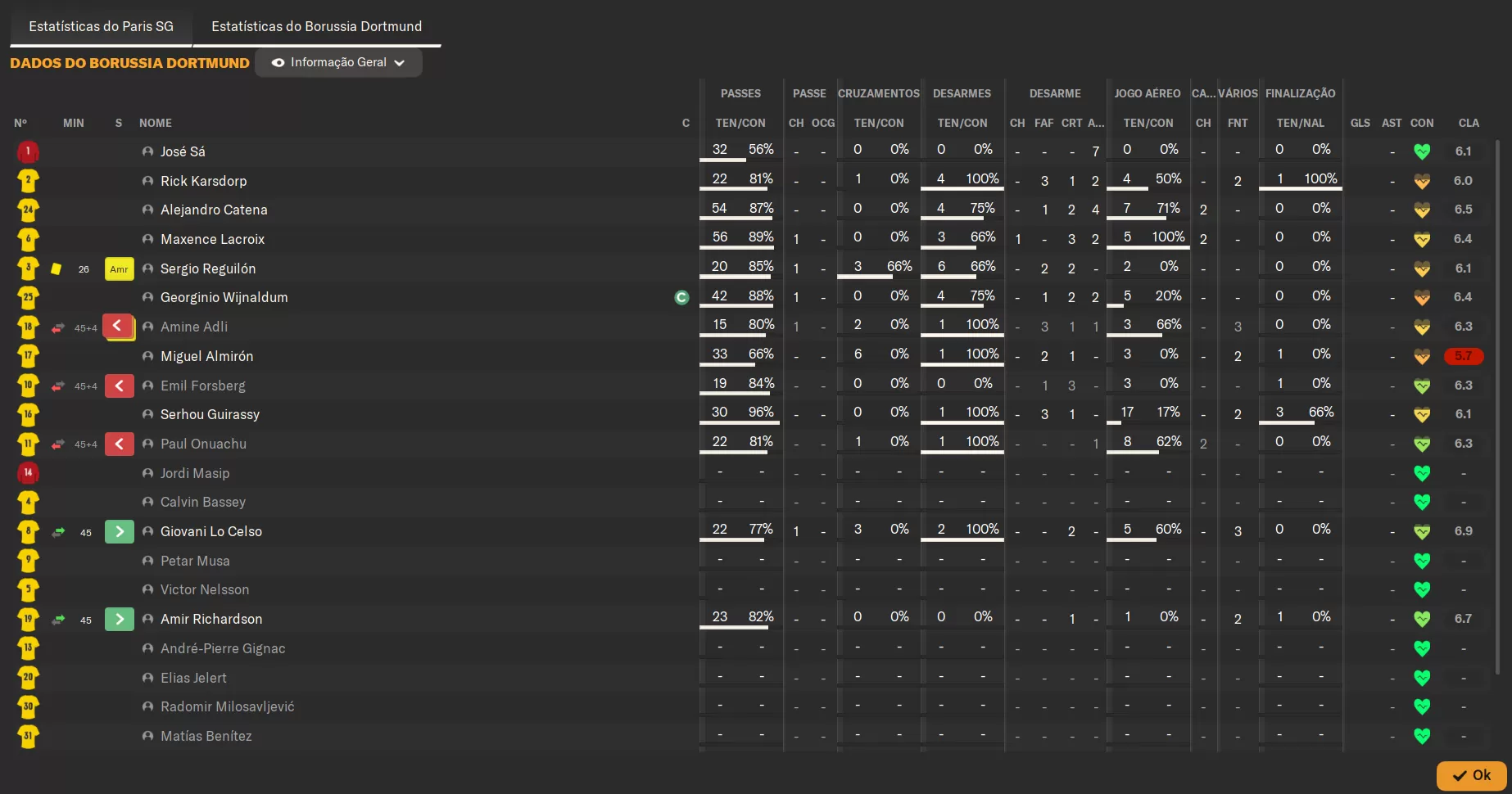Click green swap arrows in Giovani Lo Celso's row
1512x794 pixels.
(58, 532)
